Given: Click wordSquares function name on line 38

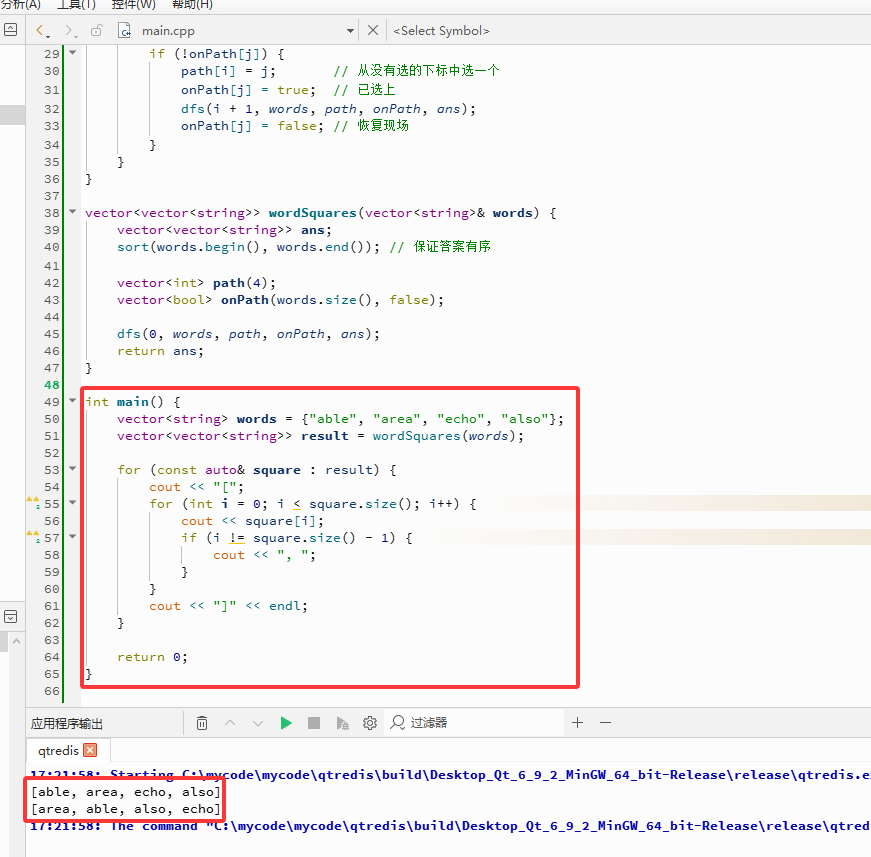Looking at the screenshot, I should click(313, 213).
